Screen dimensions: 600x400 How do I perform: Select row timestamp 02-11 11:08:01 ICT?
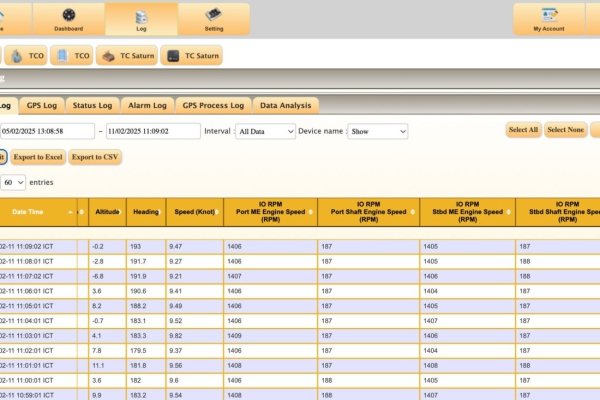(26, 261)
